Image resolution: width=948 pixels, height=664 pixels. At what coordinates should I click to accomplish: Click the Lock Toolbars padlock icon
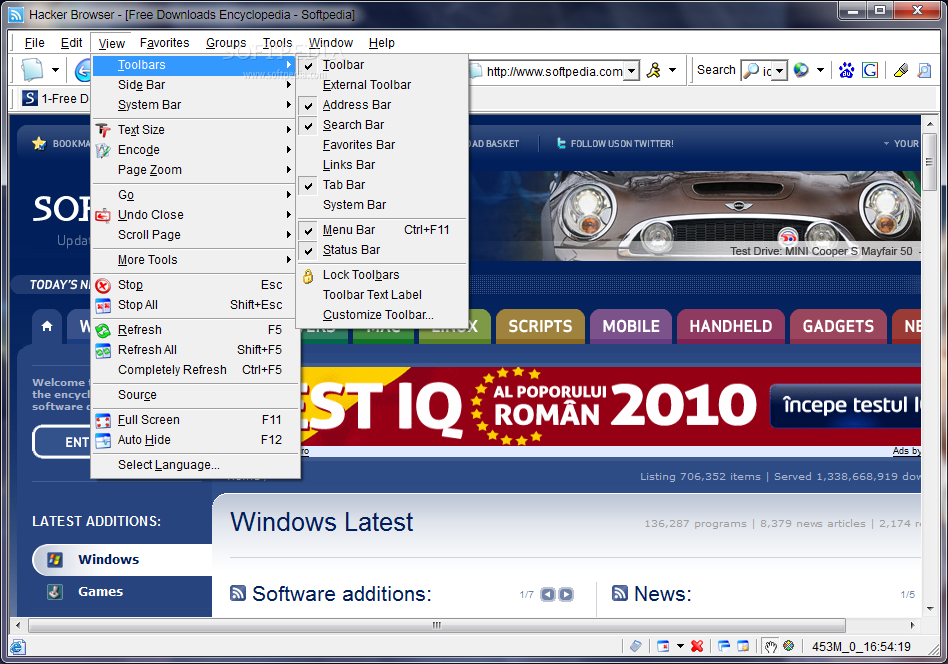tap(308, 276)
